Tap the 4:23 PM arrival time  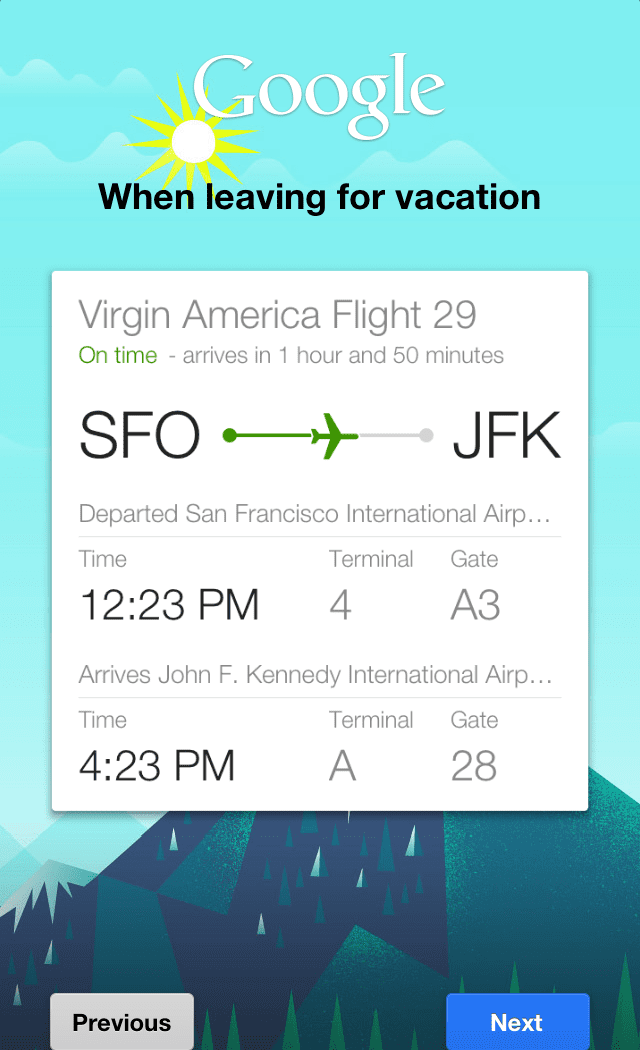click(157, 766)
